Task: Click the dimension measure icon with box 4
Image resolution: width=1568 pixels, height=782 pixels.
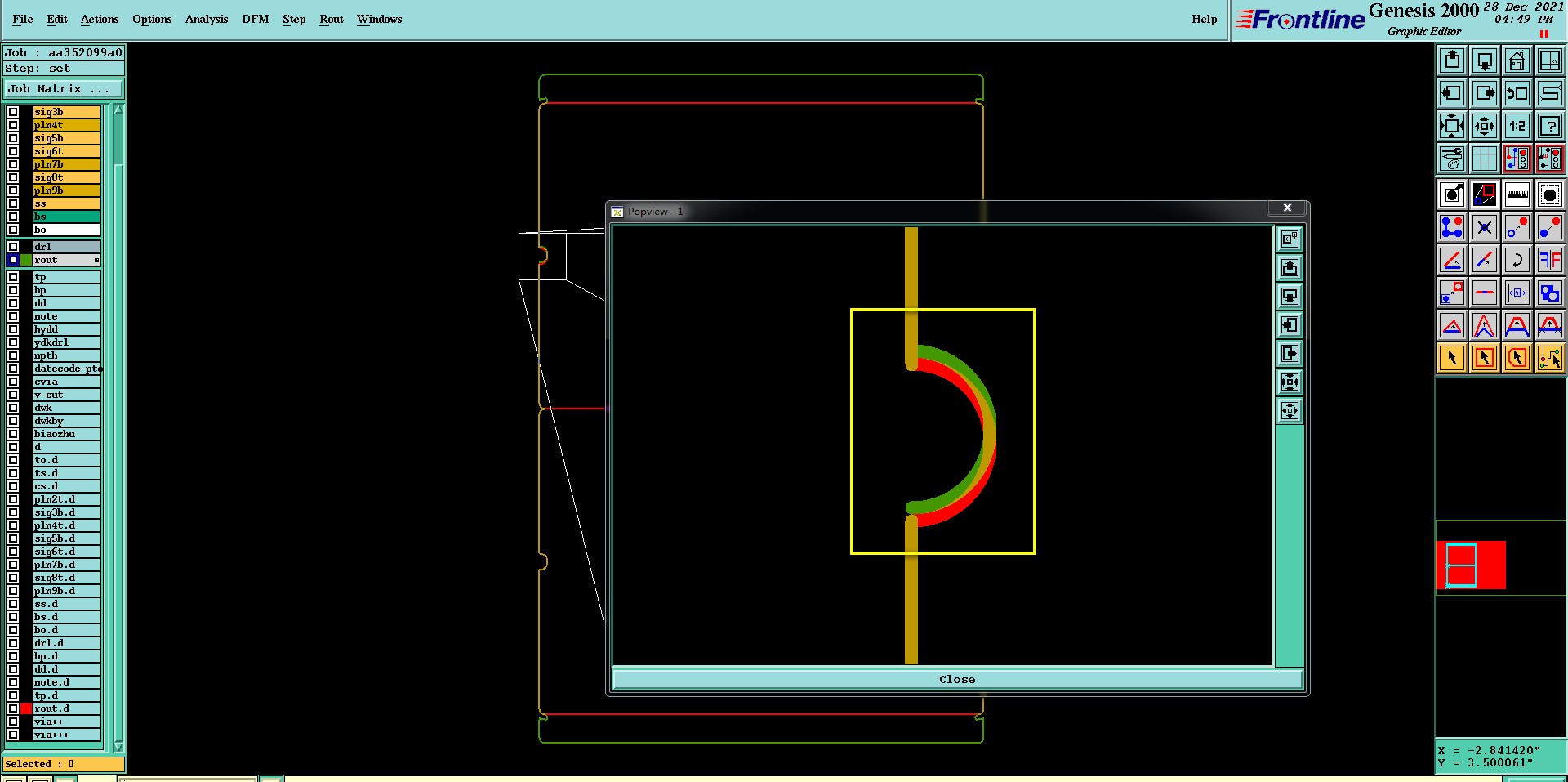Action: 1517,293
